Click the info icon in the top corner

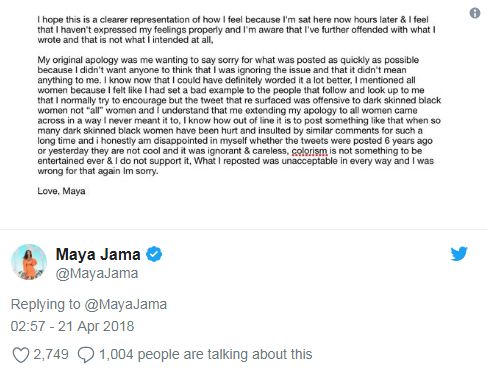(x=475, y=13)
